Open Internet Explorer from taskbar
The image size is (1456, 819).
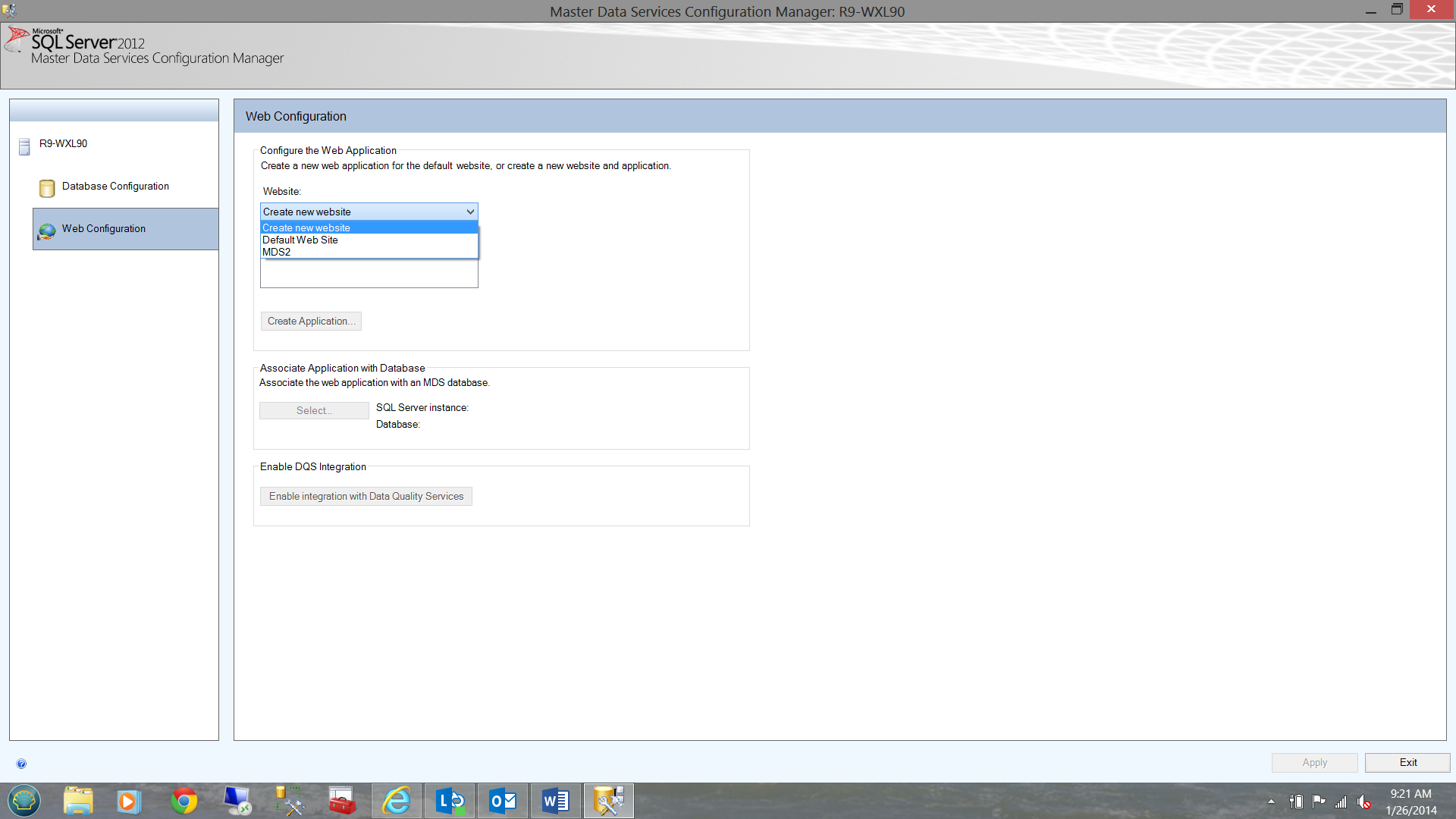click(396, 801)
